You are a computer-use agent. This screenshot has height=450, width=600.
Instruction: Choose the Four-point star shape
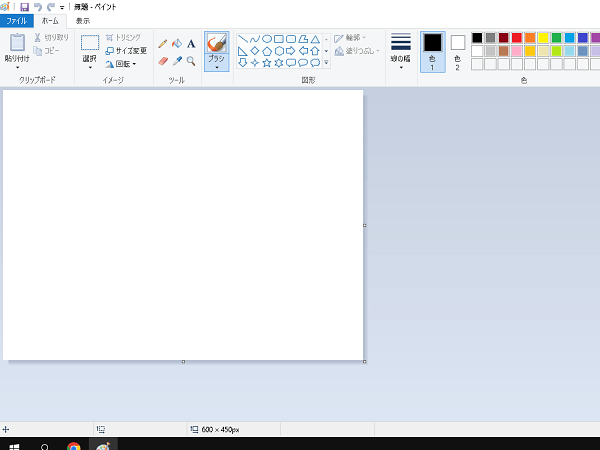click(x=255, y=63)
